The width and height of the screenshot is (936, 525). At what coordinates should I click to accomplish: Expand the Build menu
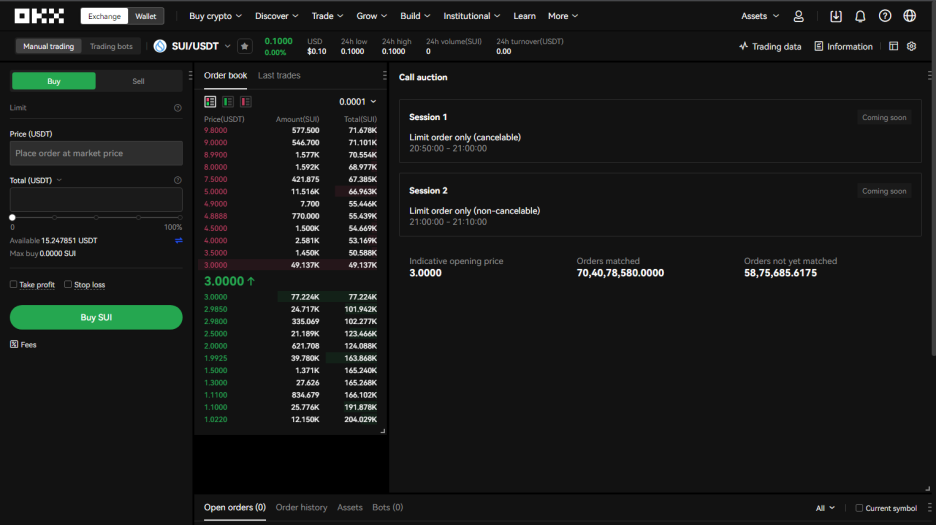(x=415, y=16)
